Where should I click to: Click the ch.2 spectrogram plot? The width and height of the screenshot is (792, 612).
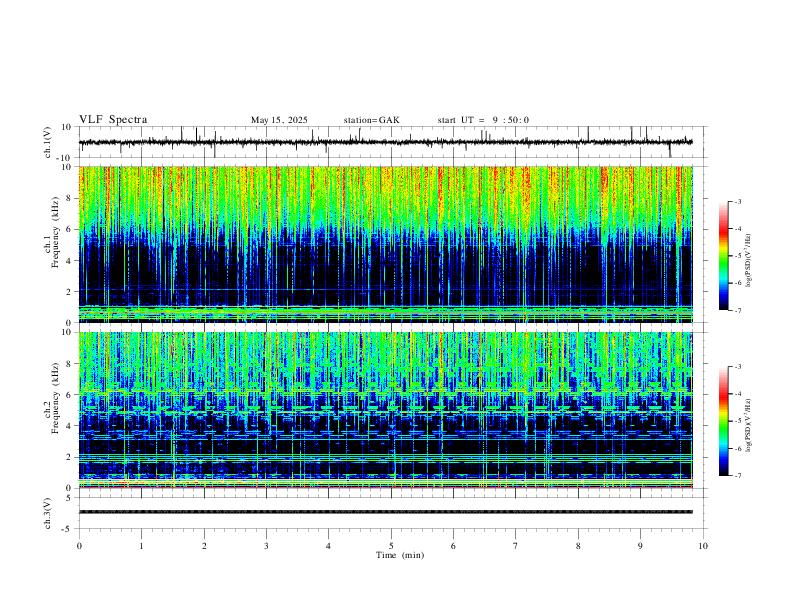386,410
